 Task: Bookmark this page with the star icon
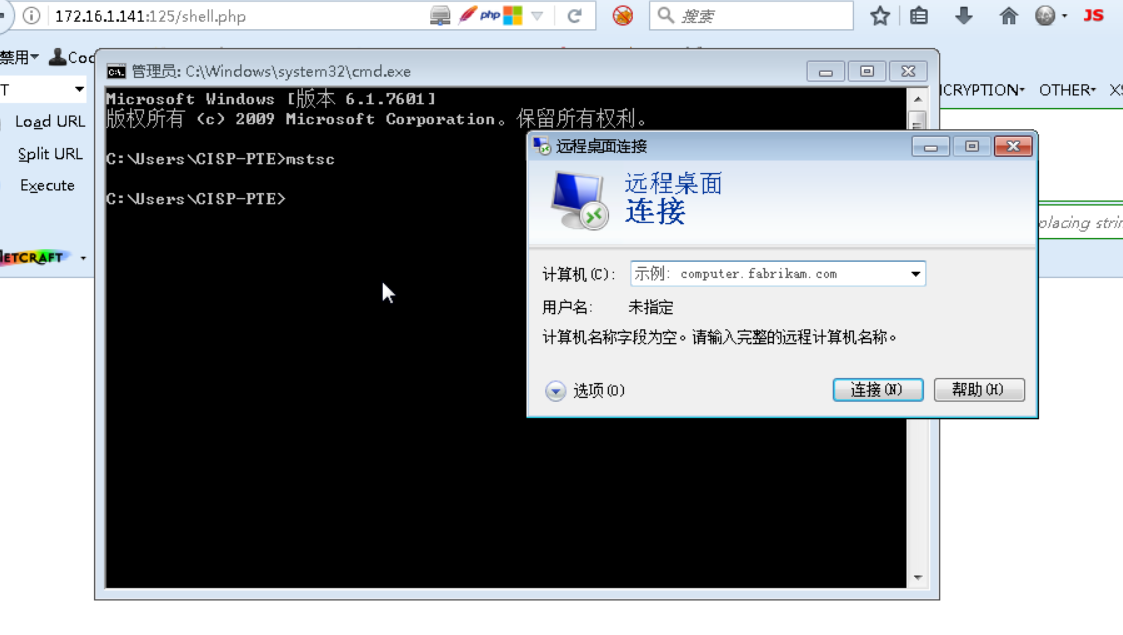point(879,16)
